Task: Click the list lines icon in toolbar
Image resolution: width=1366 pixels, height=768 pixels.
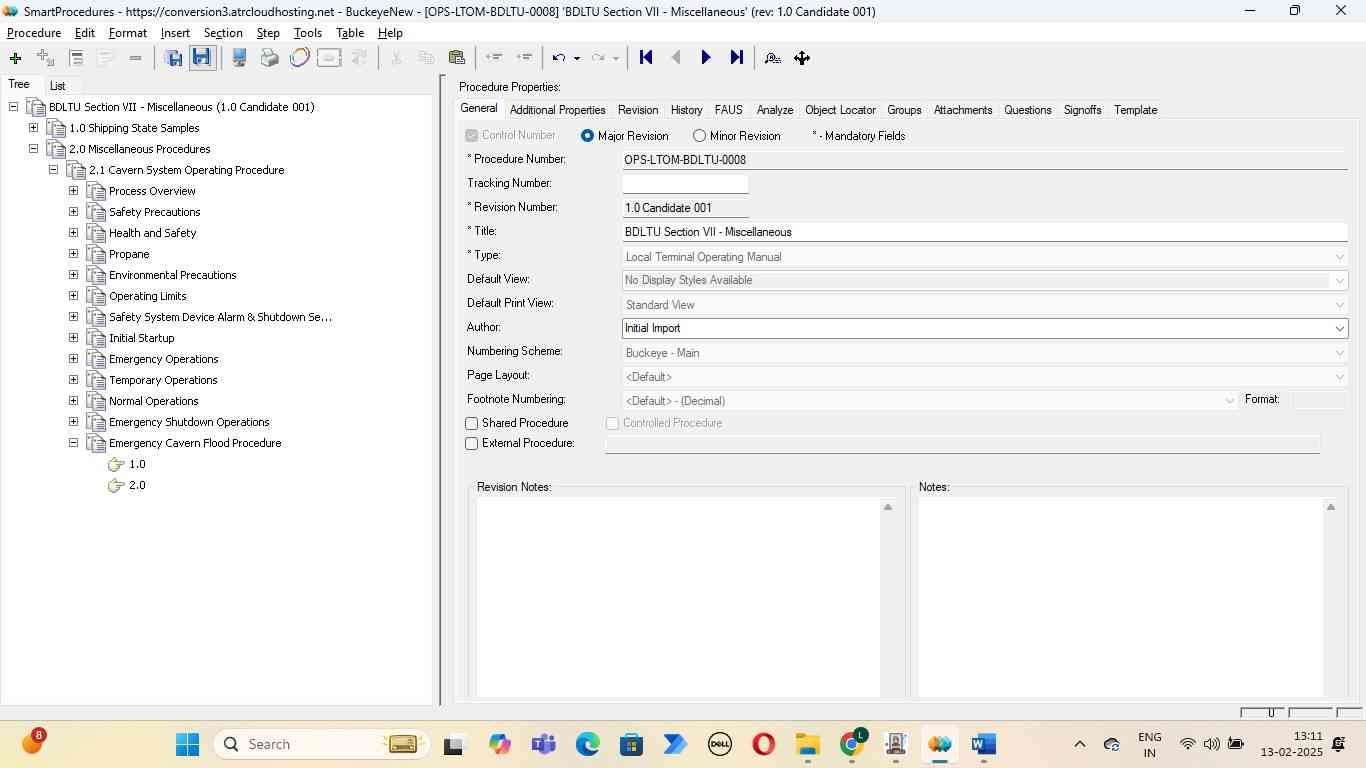Action: [76, 58]
